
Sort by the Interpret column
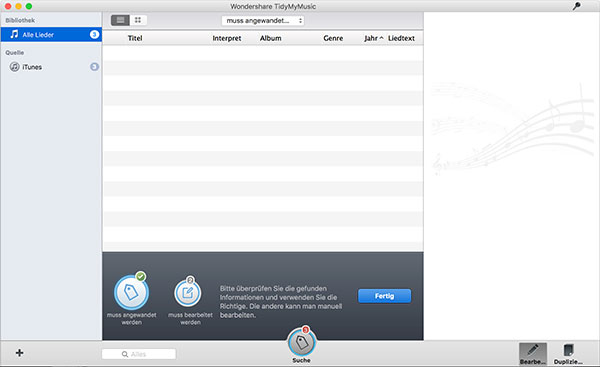[x=227, y=38]
